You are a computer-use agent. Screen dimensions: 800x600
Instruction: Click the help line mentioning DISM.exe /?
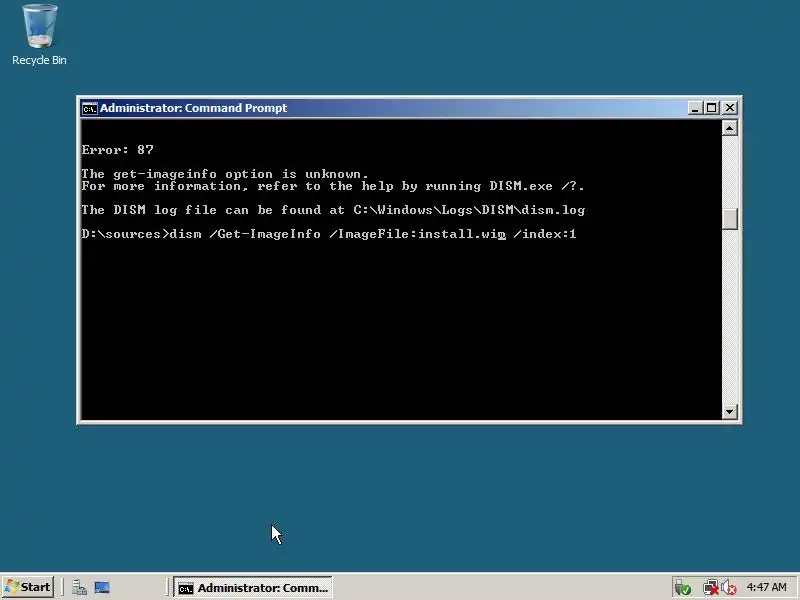click(x=333, y=186)
